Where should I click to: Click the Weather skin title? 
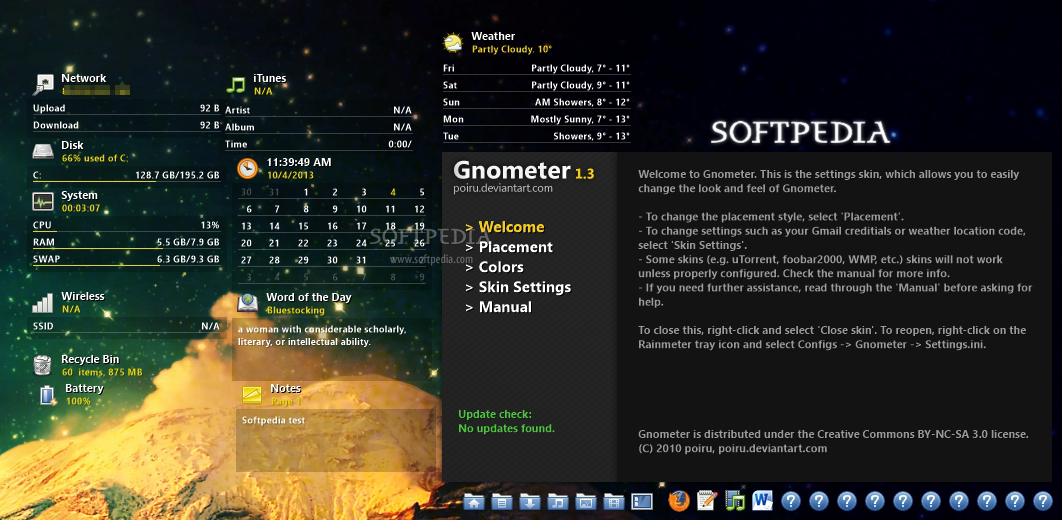493,36
